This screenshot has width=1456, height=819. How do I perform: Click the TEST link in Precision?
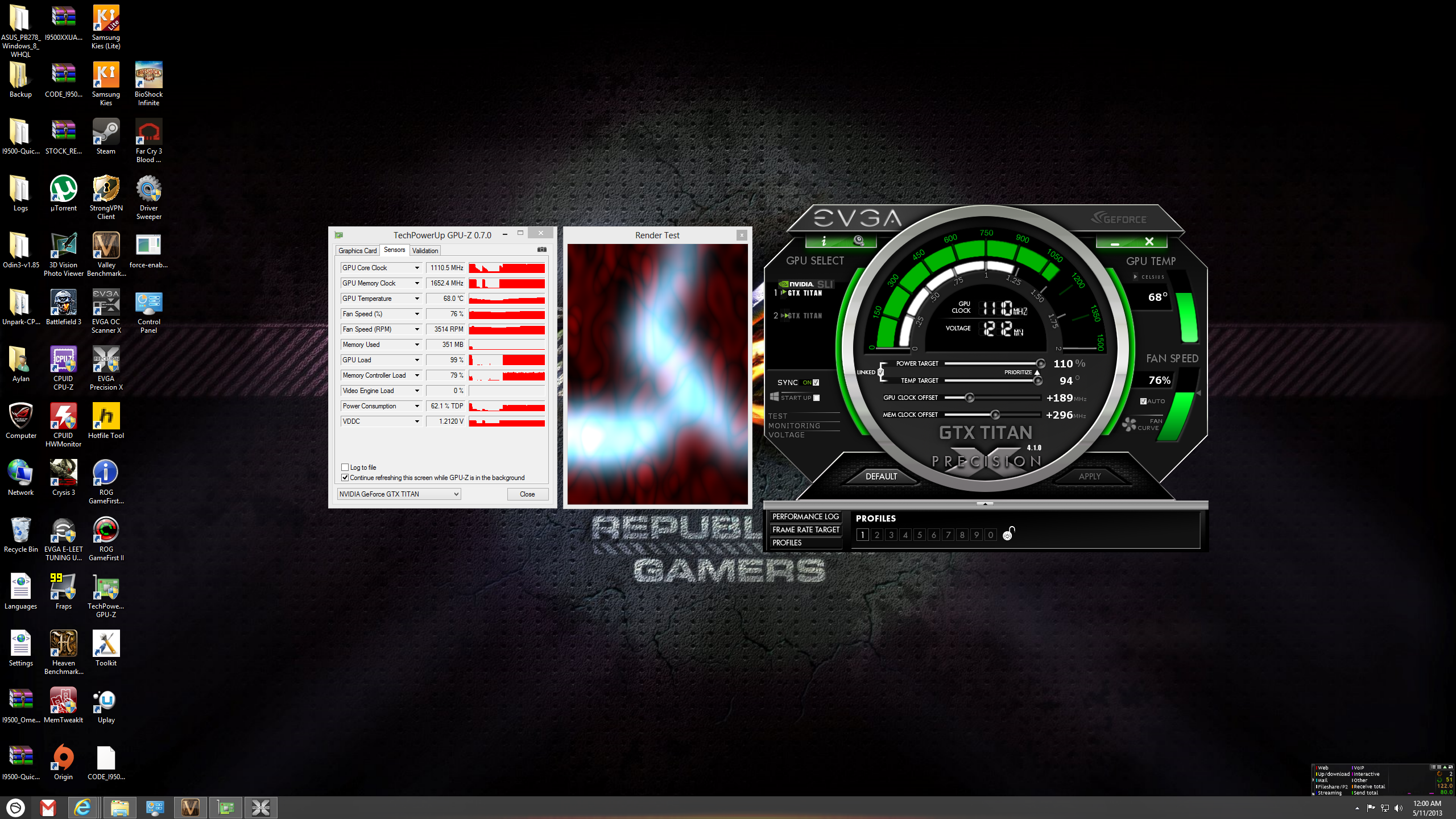click(x=777, y=416)
